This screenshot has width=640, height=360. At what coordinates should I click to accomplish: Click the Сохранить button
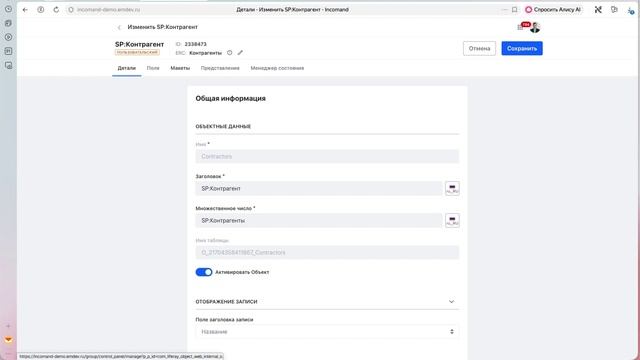pyautogui.click(x=522, y=48)
